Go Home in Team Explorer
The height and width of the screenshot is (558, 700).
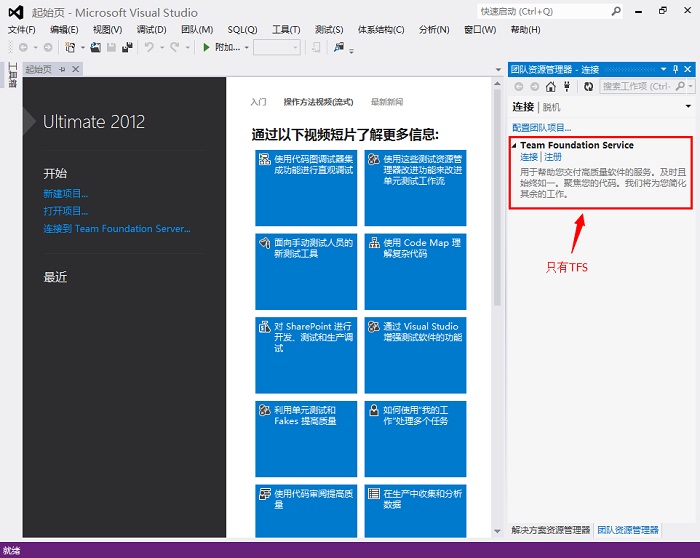tap(551, 86)
